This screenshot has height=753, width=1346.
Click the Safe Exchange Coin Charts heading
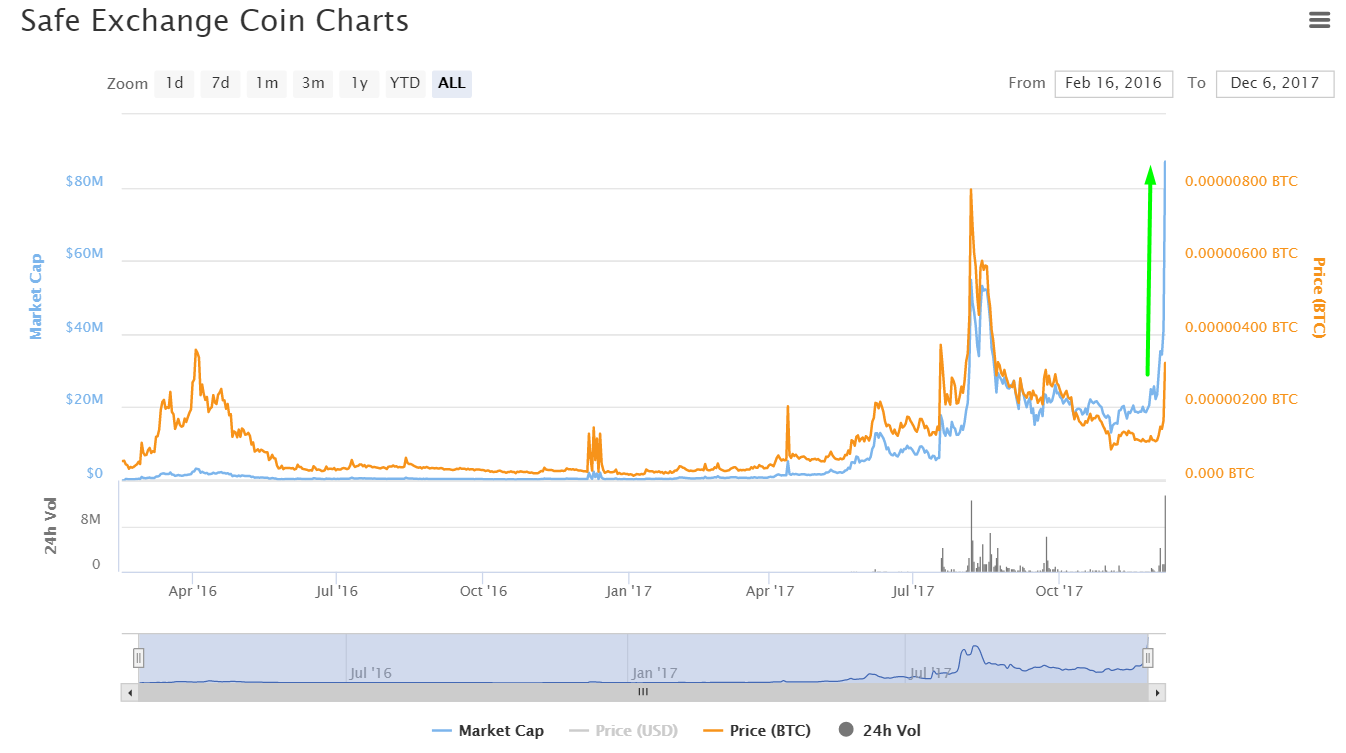click(215, 21)
